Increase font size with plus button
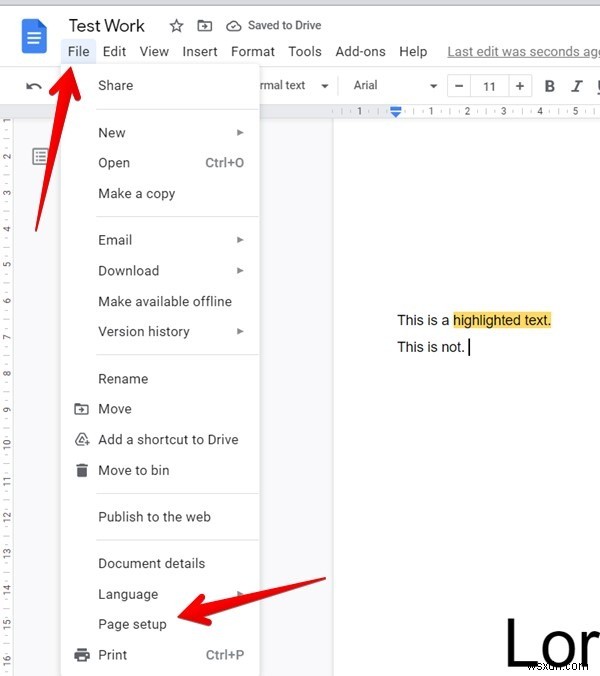600x676 pixels. pyautogui.click(x=520, y=86)
